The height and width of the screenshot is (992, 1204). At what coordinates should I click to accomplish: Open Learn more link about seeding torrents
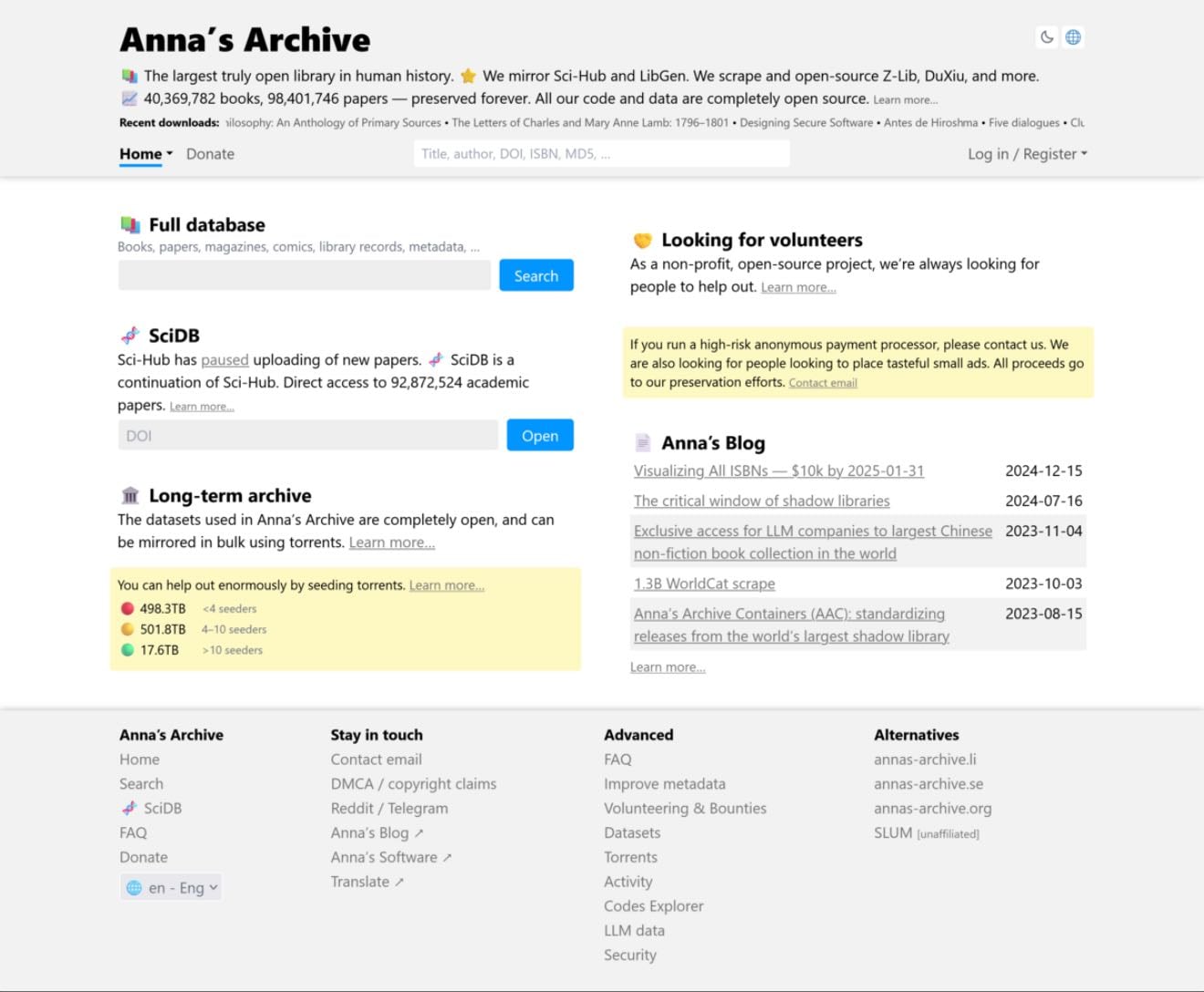click(447, 585)
